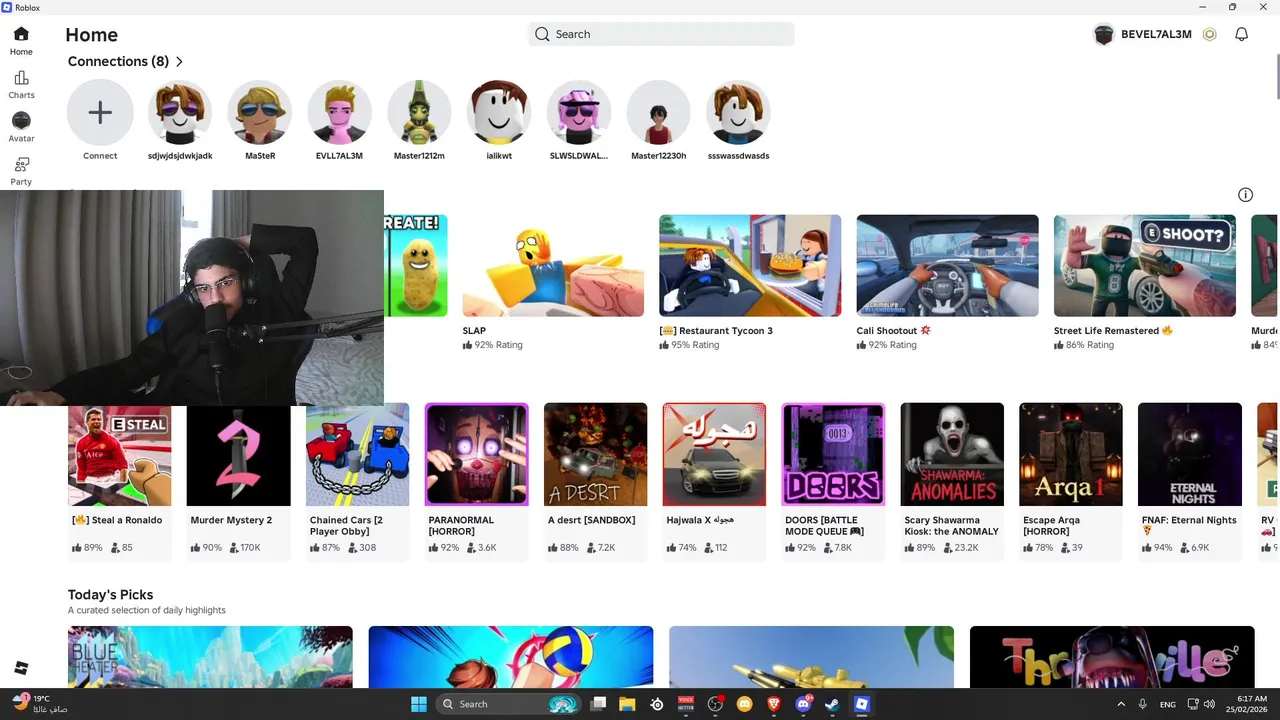This screenshot has height=720, width=1280.
Task: Click the BEVEL7AL3M profile avatar
Action: 1104,34
